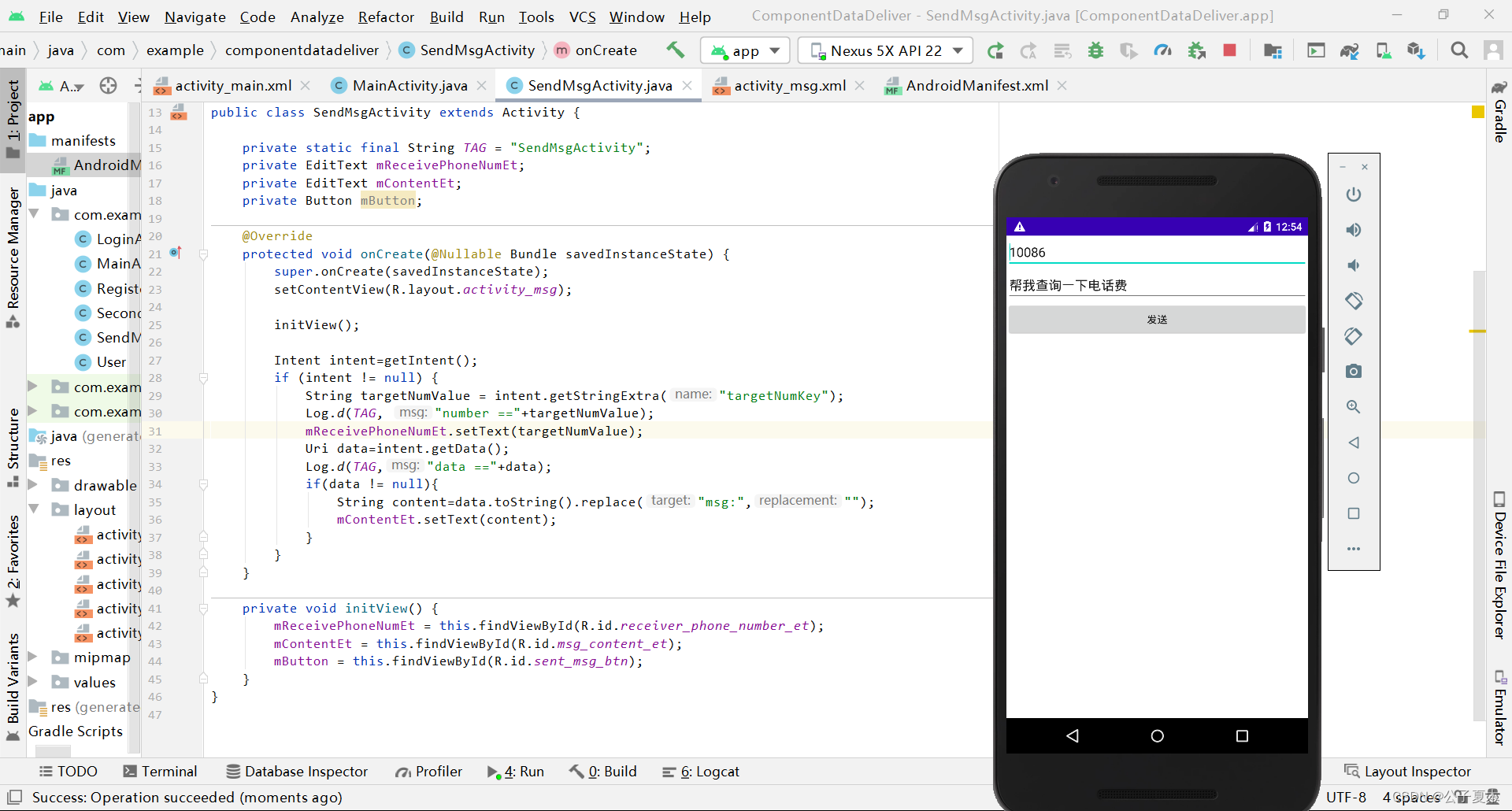
Task: Click the 10086 phone number input field
Action: click(x=1156, y=252)
